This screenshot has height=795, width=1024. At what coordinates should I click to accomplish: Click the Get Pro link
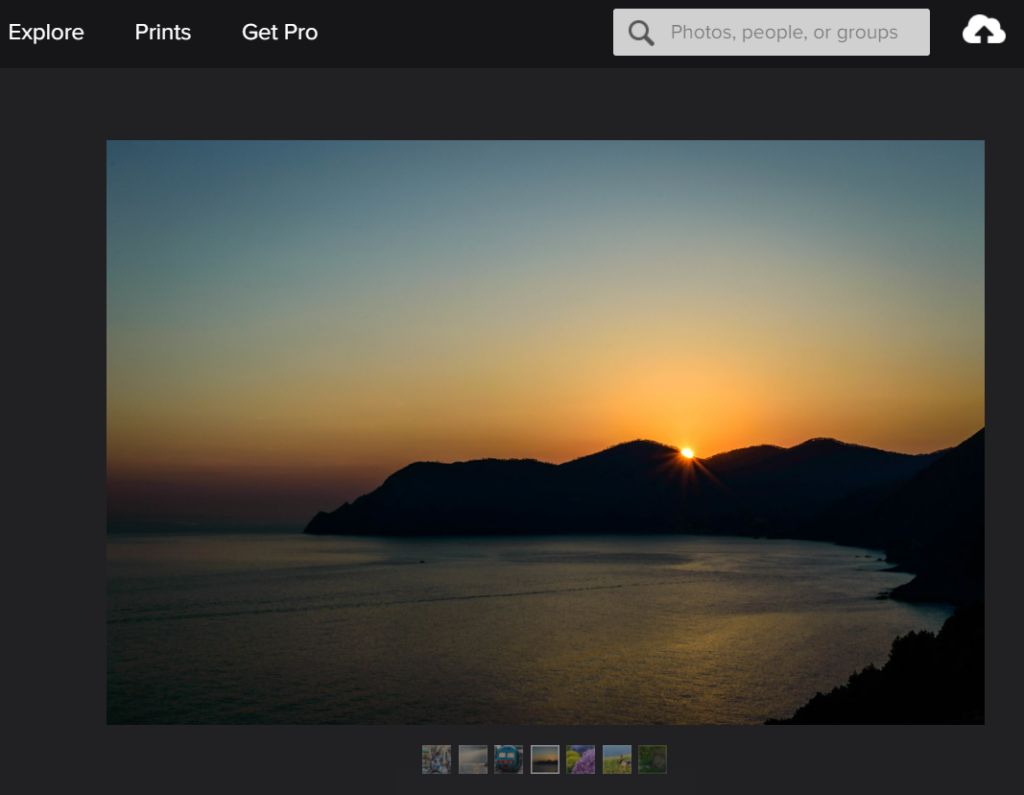[280, 32]
